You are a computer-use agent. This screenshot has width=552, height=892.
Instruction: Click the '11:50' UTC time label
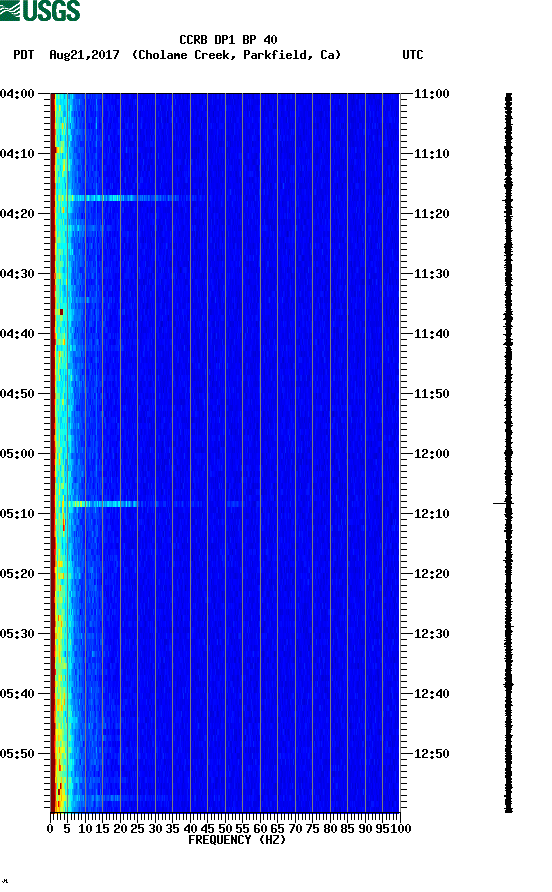pos(431,394)
